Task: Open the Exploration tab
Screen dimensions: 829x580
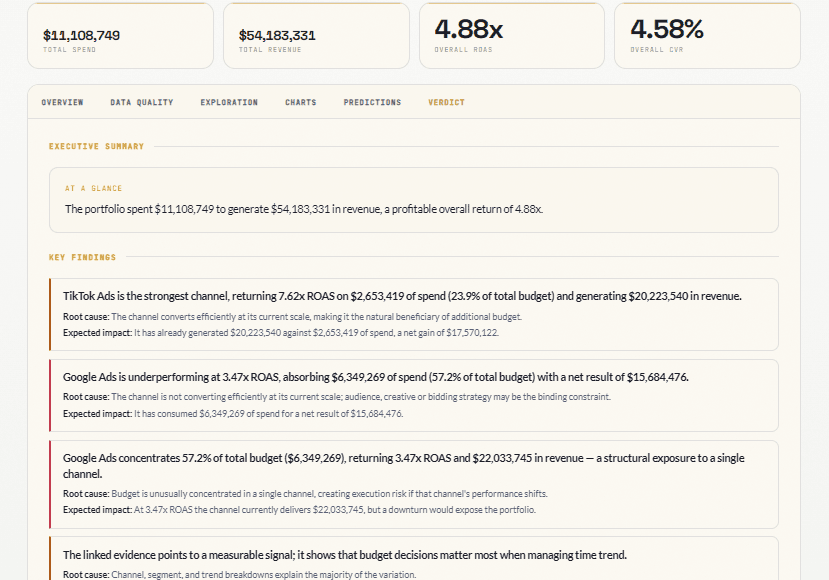Action: point(229,102)
